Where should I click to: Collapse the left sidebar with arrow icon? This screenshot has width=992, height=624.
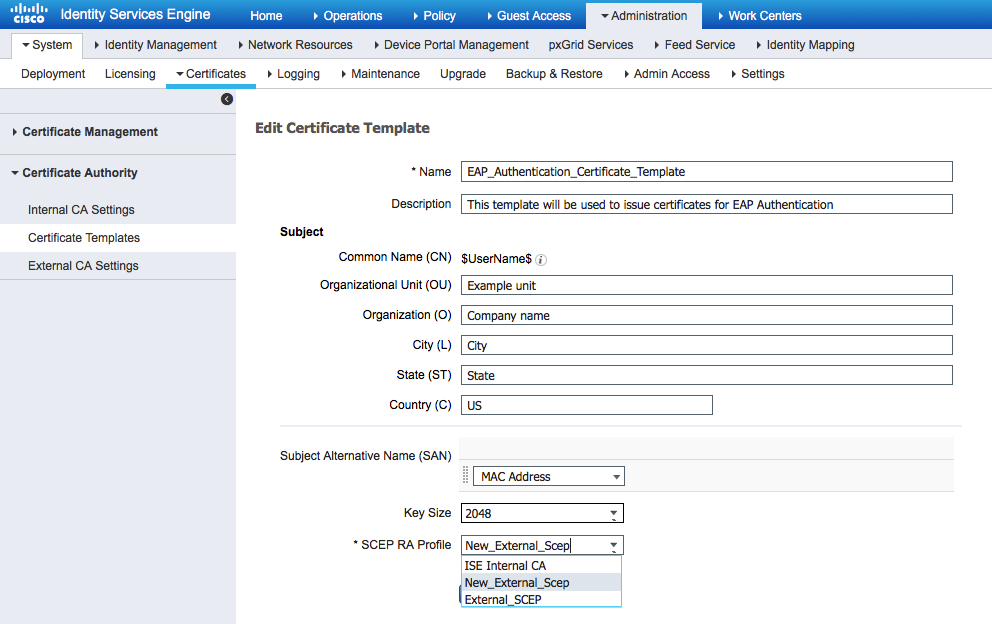227,99
